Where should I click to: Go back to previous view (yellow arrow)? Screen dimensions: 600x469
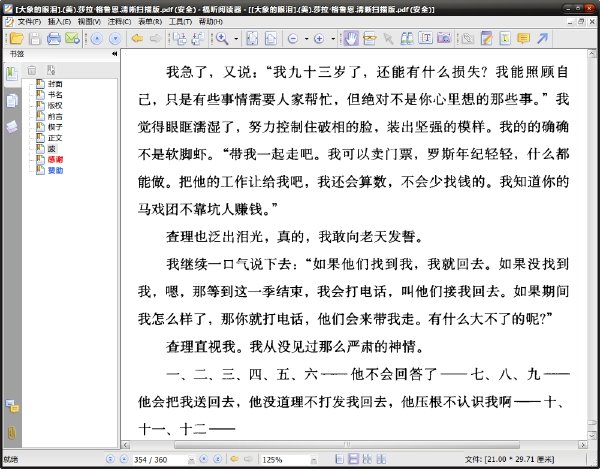coord(137,39)
